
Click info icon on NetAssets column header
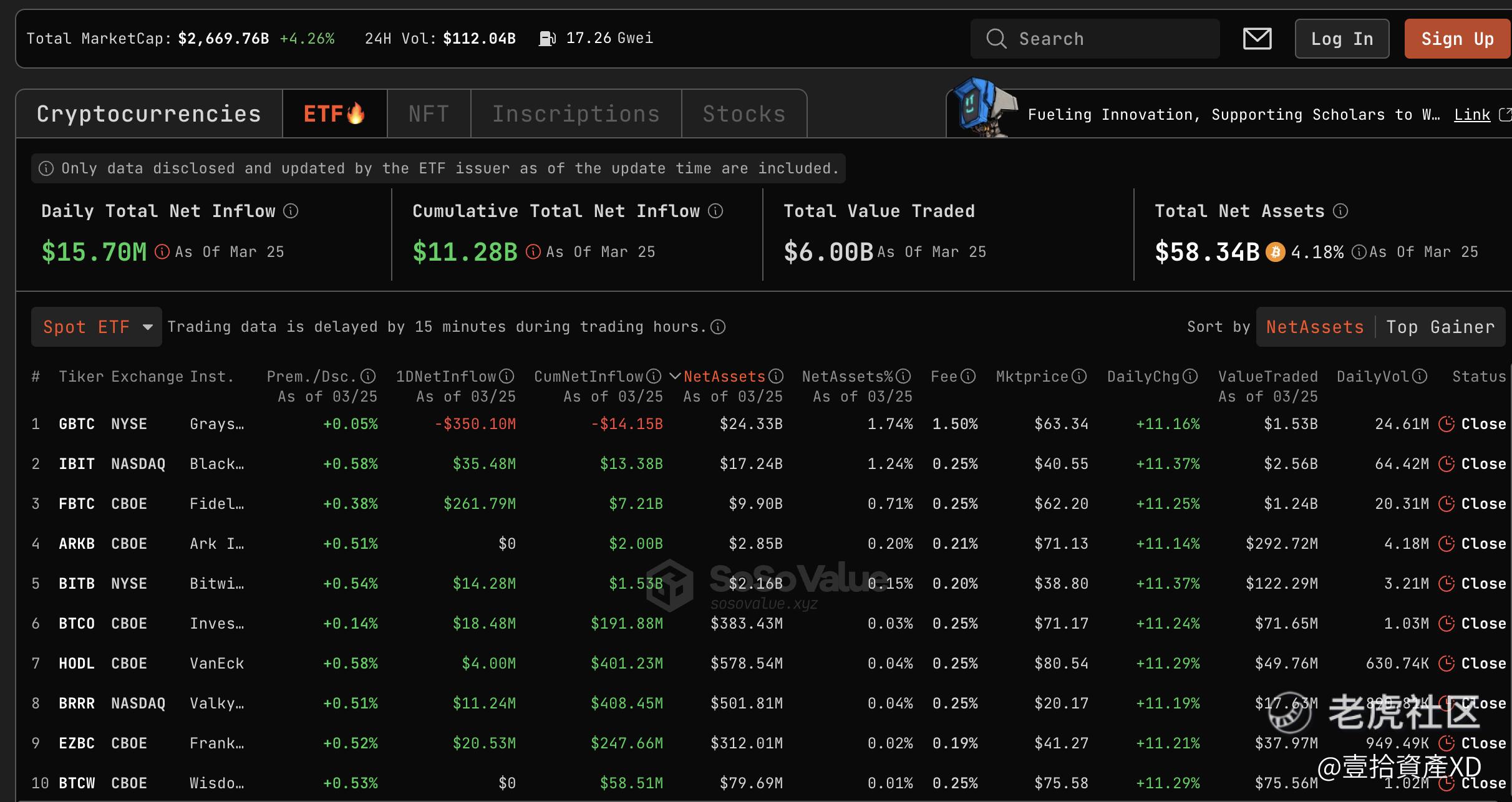776,376
